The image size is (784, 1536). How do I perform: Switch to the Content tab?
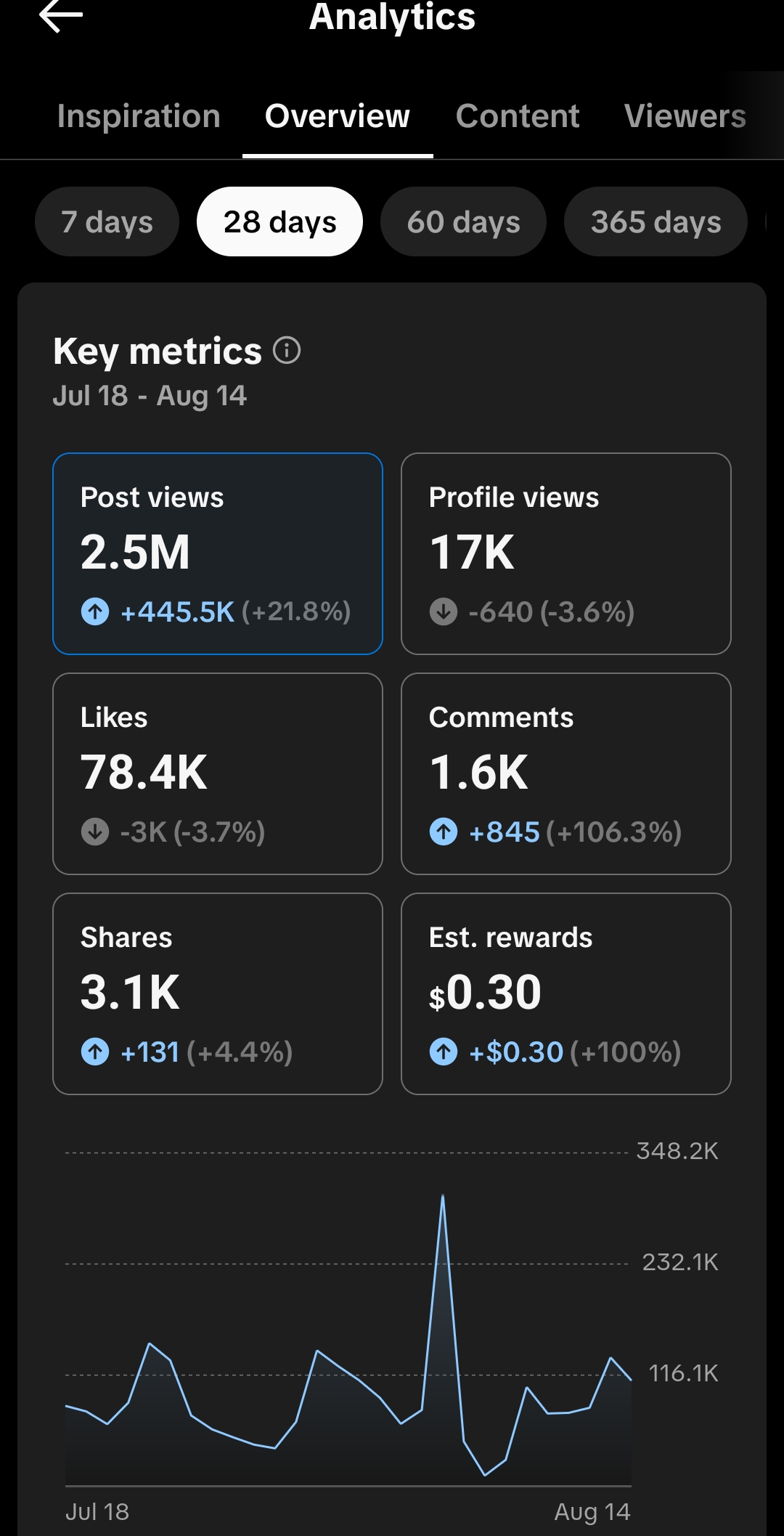[518, 116]
